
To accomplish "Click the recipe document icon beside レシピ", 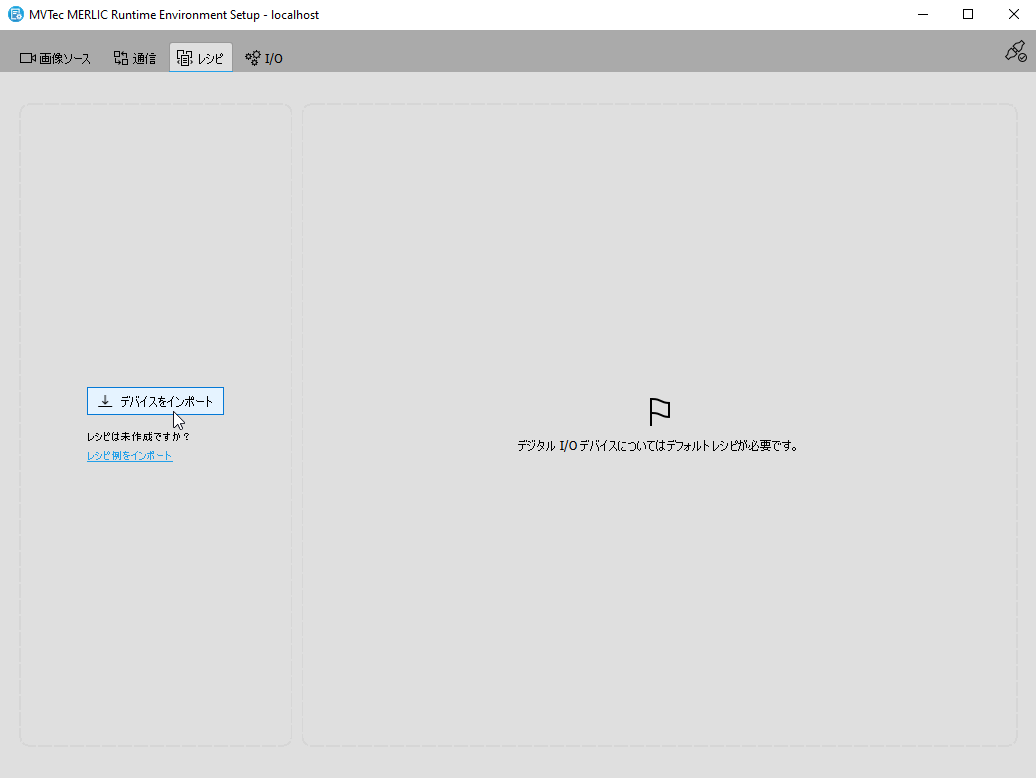I will [x=184, y=58].
